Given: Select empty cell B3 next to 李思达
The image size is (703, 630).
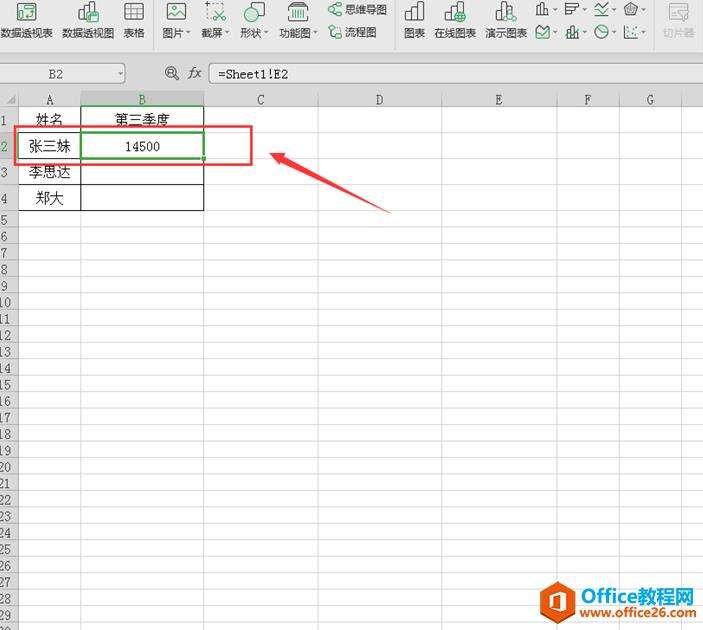Looking at the screenshot, I should pyautogui.click(x=142, y=172).
